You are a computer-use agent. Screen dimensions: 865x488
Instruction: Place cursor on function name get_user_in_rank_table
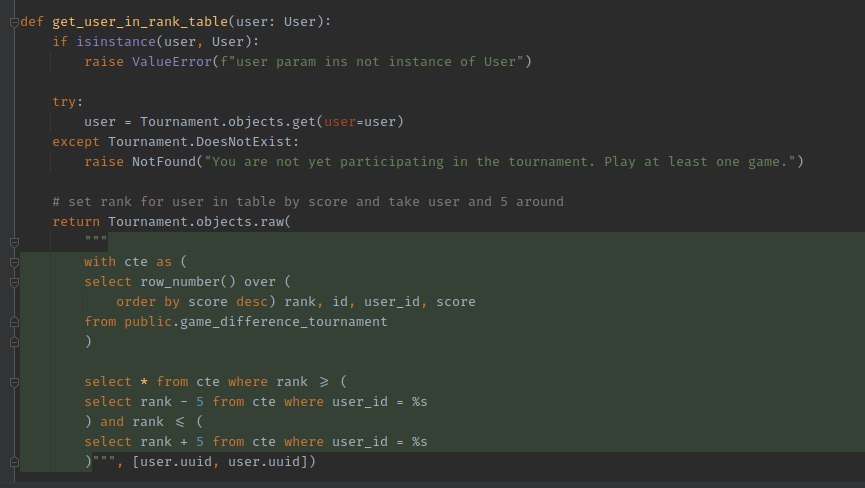[140, 22]
